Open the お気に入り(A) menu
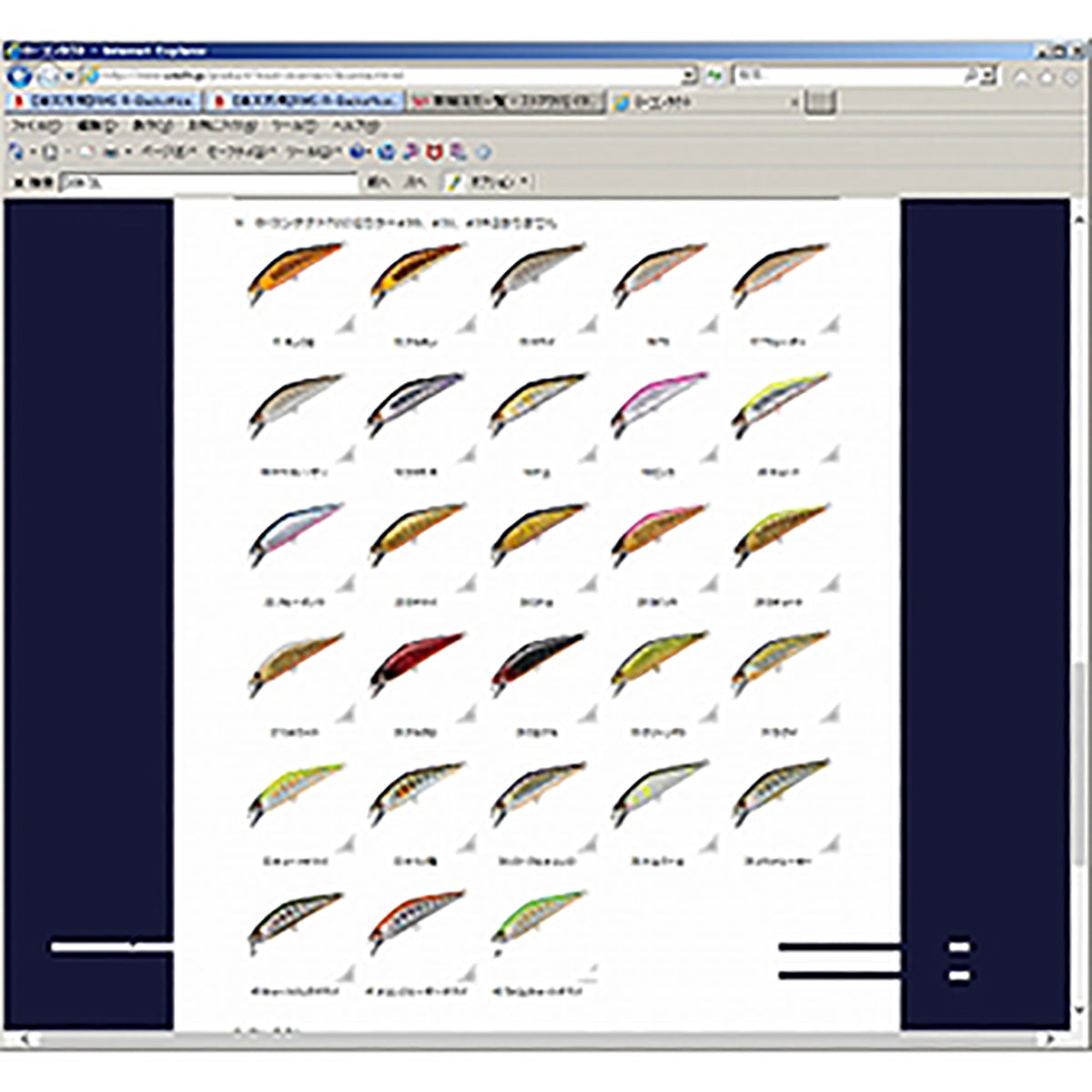This screenshot has width=1092, height=1092. point(224,126)
